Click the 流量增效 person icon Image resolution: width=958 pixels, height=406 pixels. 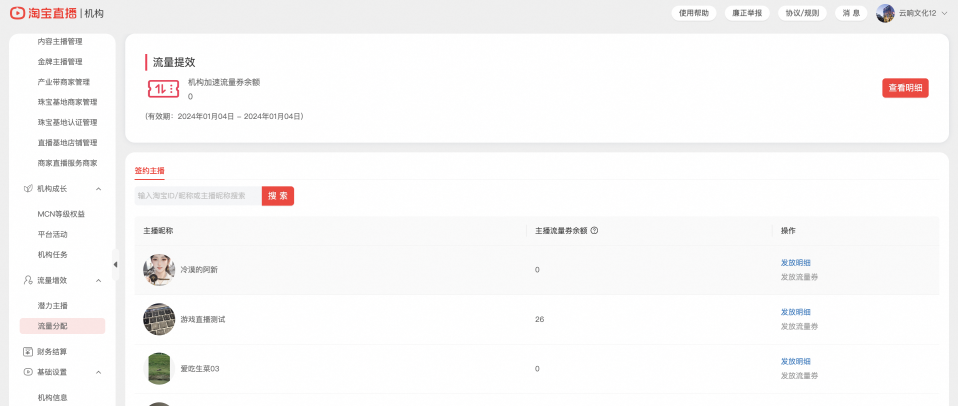pos(27,280)
